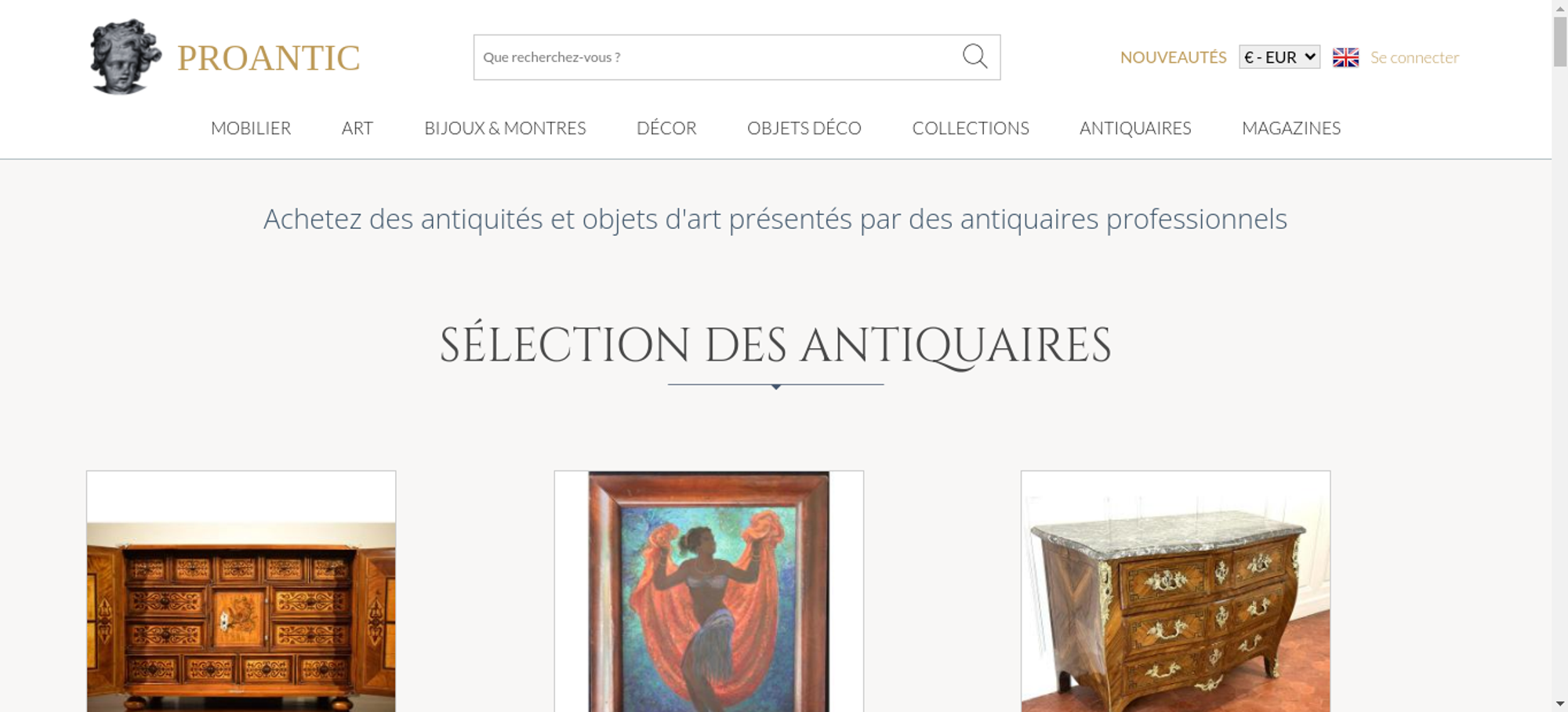This screenshot has width=1568, height=712.
Task: Open the COLLECTIONS menu
Action: 971,128
